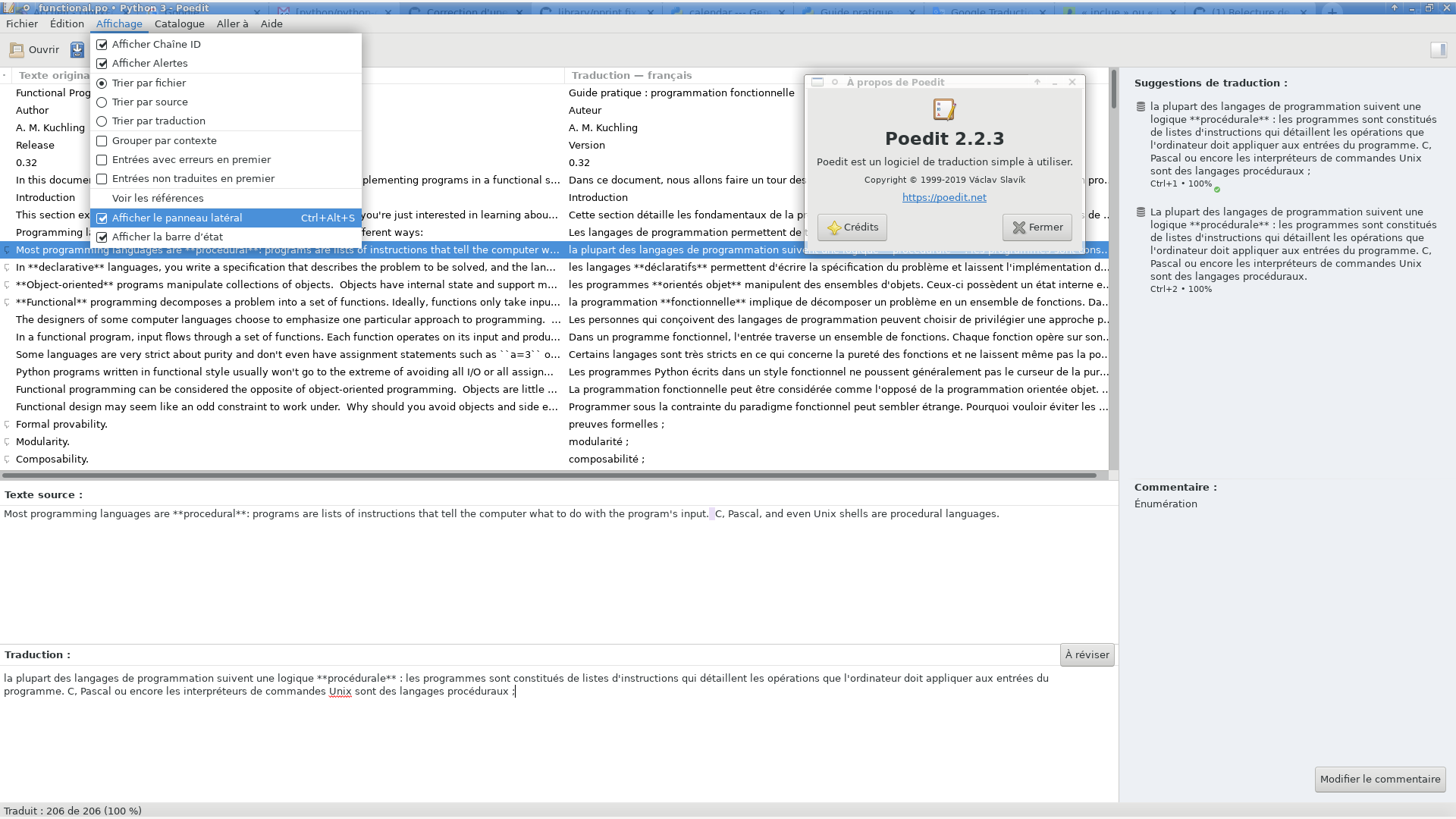Select the '0.32' source row
Viewport: 1456px width, 819px height.
click(27, 163)
